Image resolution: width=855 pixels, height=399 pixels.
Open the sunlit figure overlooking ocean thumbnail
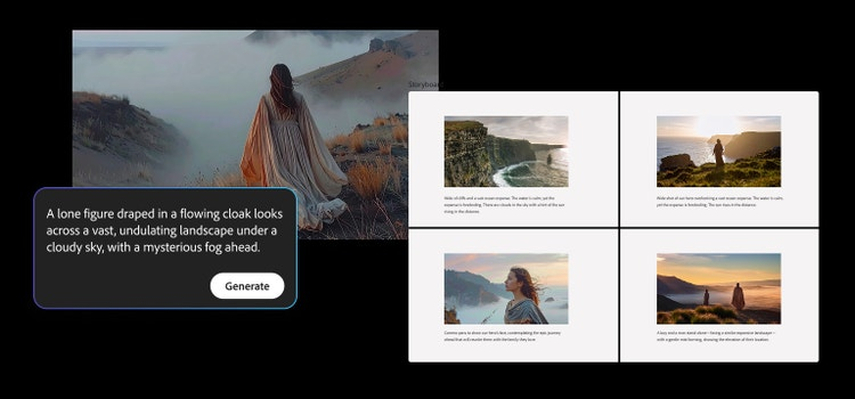(x=719, y=151)
